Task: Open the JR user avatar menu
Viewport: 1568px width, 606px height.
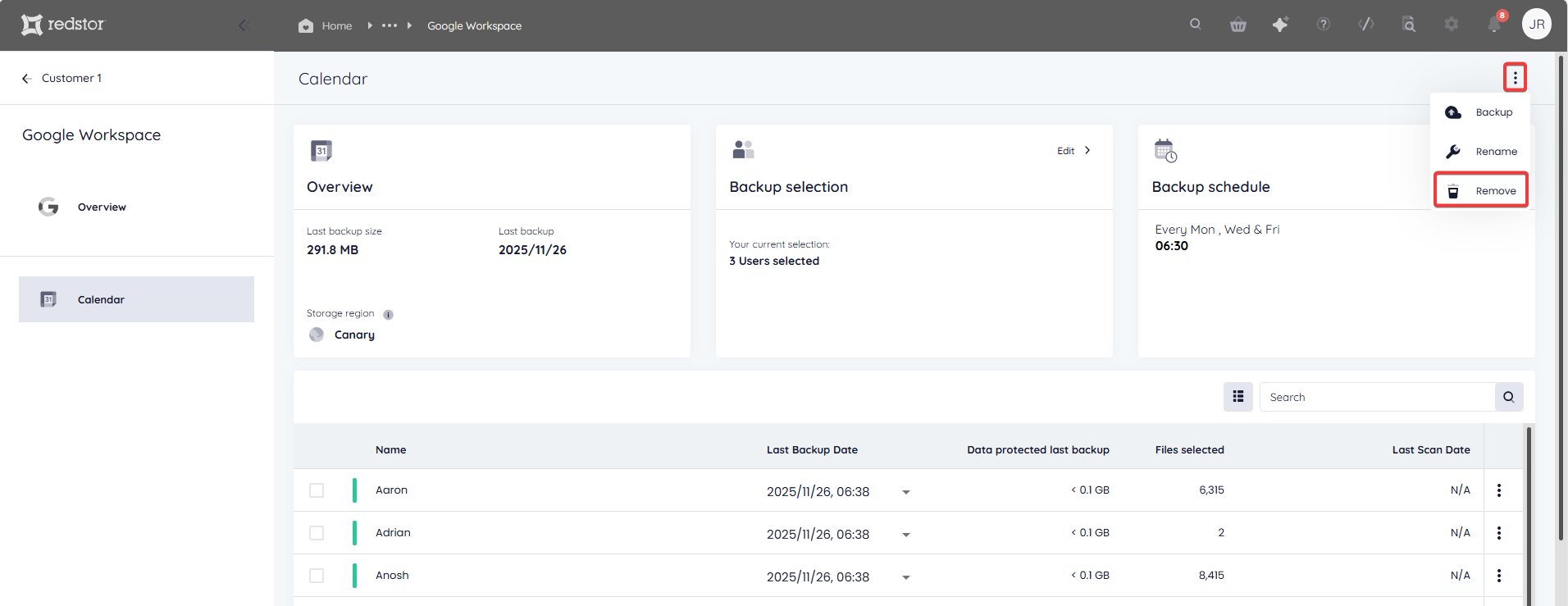Action: point(1537,25)
